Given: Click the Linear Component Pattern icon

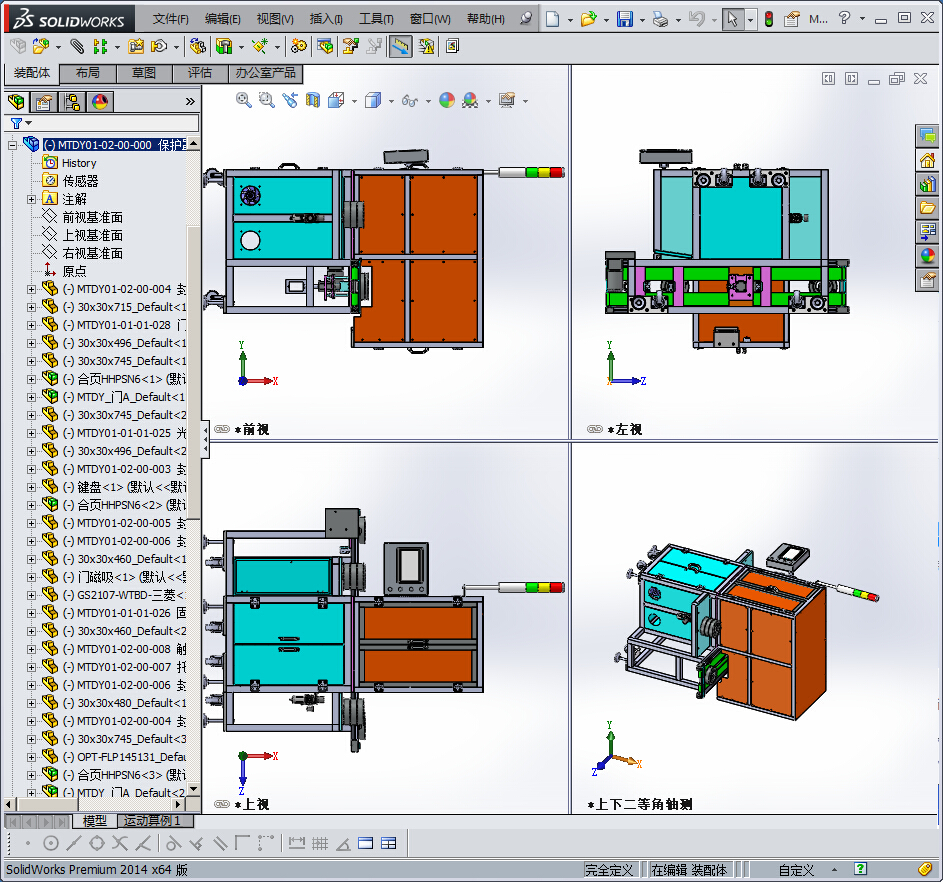Looking at the screenshot, I should 100,46.
